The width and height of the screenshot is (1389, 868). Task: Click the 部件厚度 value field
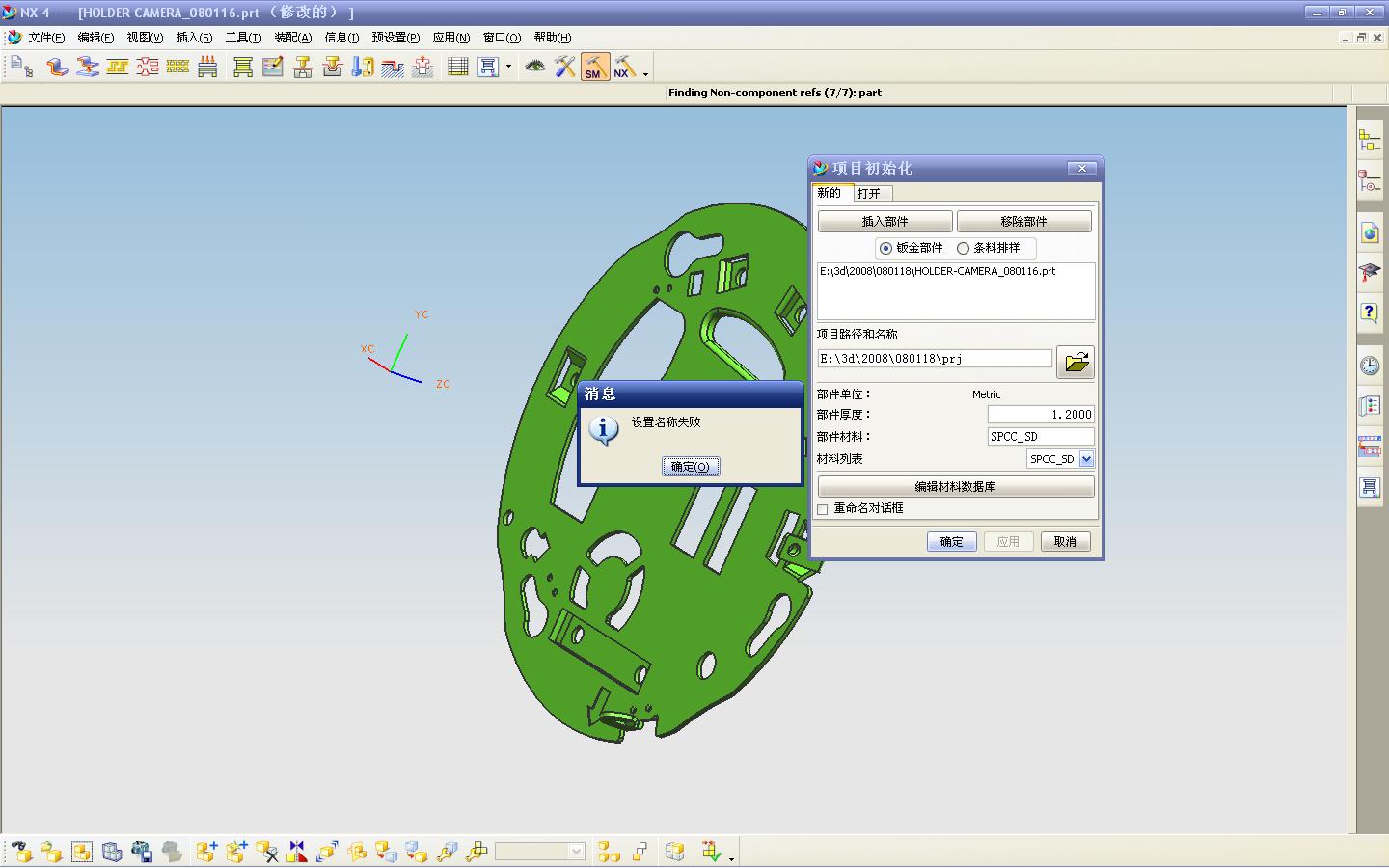pyautogui.click(x=1041, y=415)
